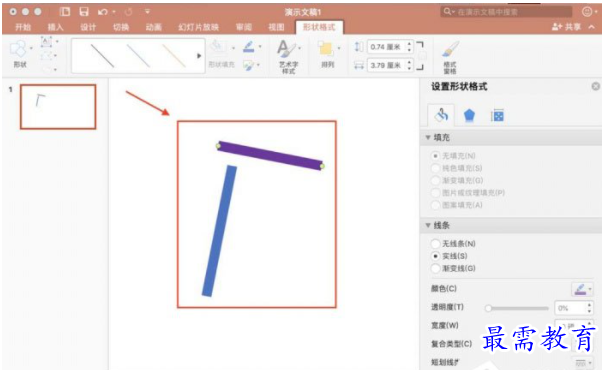Switch to the 审阅 tab
Screen dimensions: 604x370
(243, 27)
